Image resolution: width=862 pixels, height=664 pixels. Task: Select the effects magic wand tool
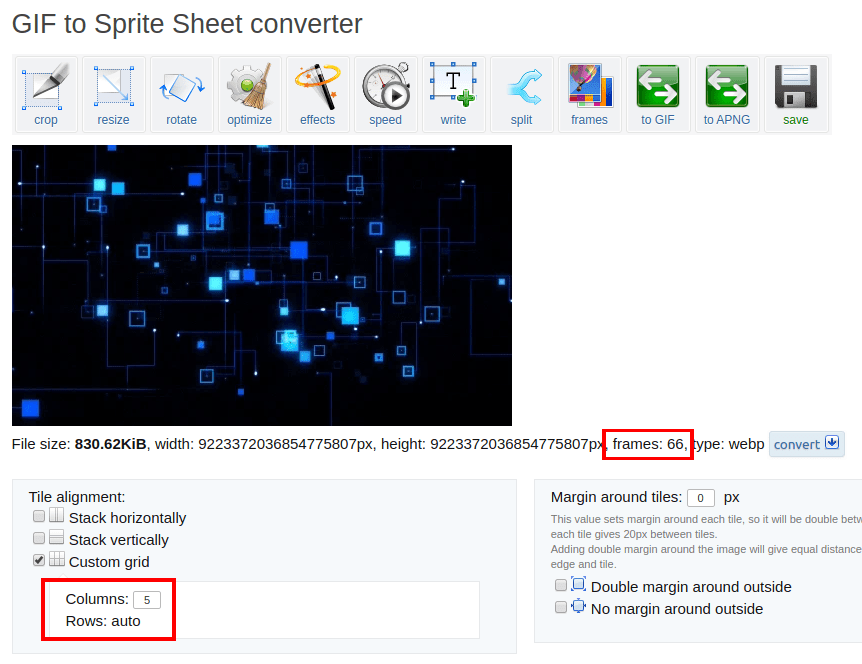(318, 94)
